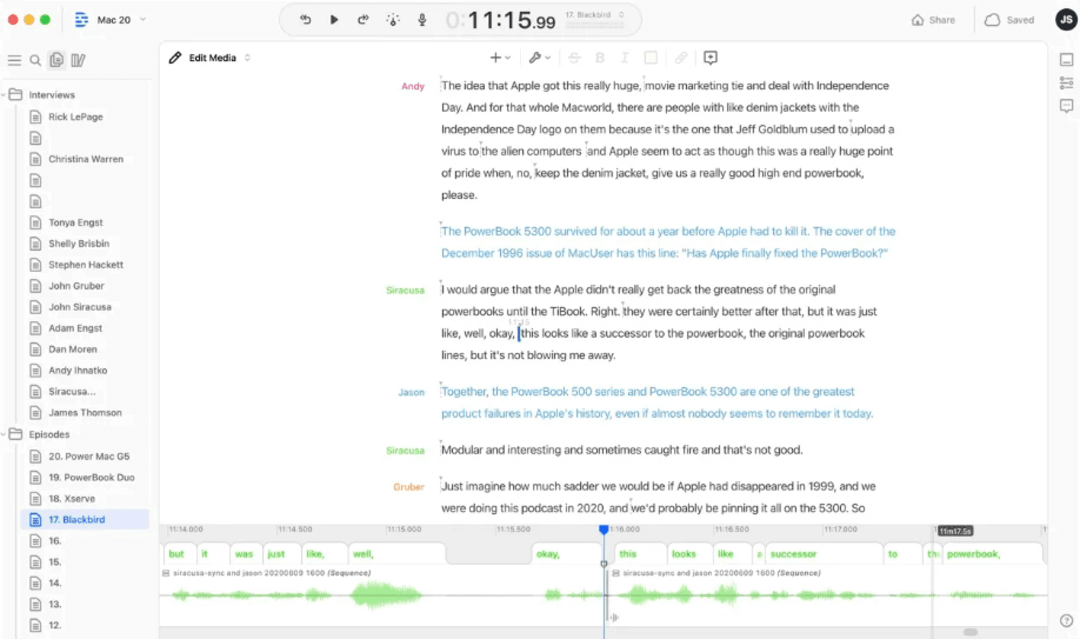1080x639 pixels.
Task: Open the panel layout icon at right
Action: click(1066, 60)
